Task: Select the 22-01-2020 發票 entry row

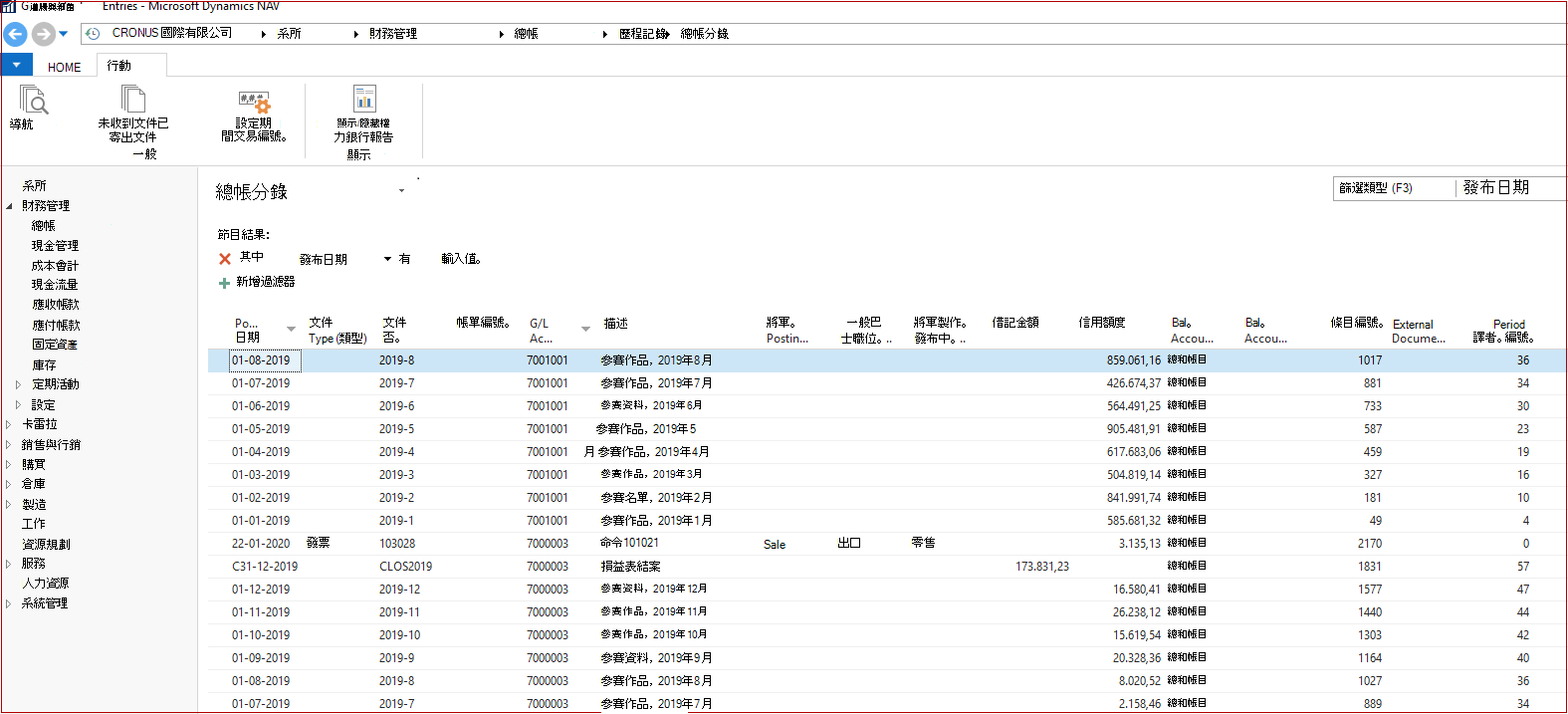Action: click(886, 544)
